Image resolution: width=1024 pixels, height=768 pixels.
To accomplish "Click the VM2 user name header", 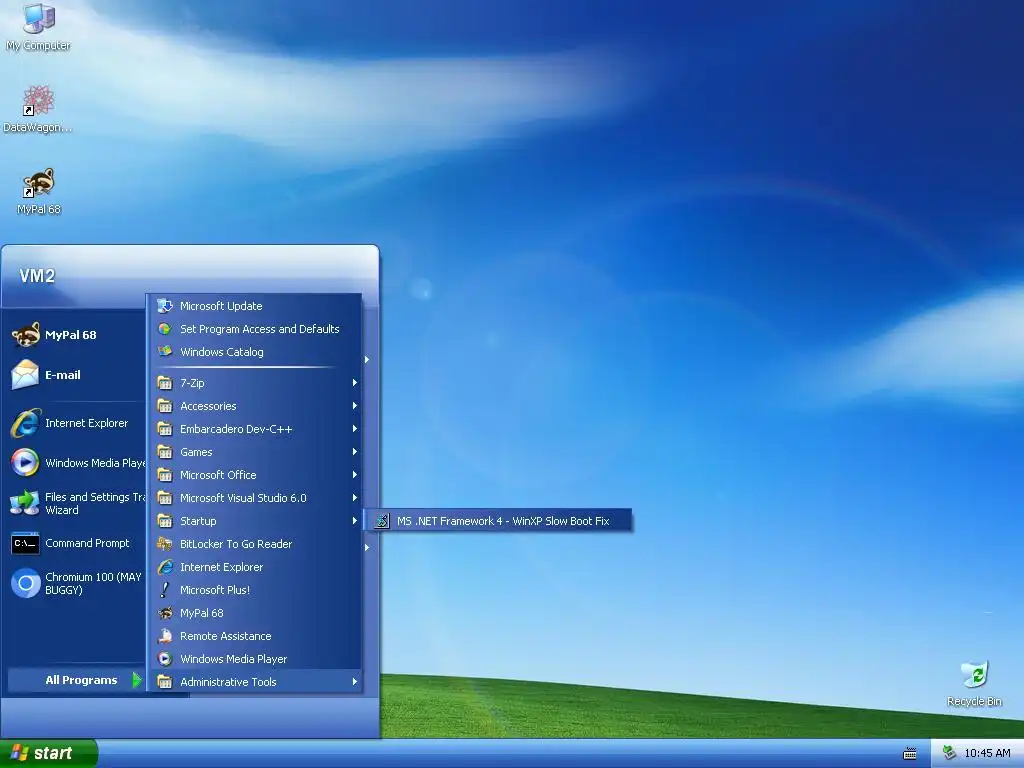I will tap(37, 276).
